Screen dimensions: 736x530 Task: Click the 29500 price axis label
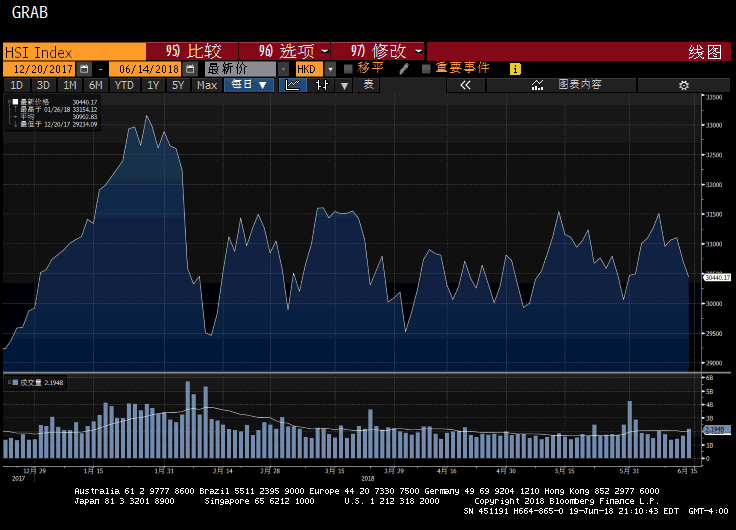(x=714, y=333)
